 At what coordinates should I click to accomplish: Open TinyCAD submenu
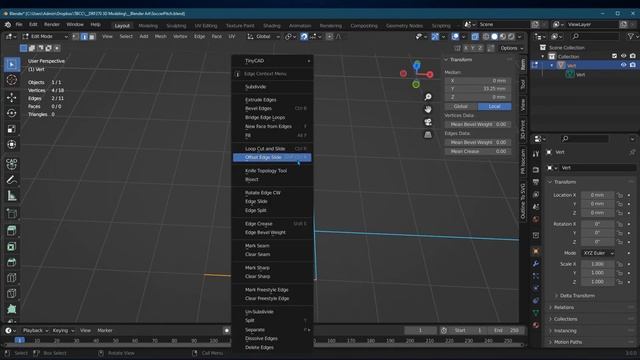[273, 61]
